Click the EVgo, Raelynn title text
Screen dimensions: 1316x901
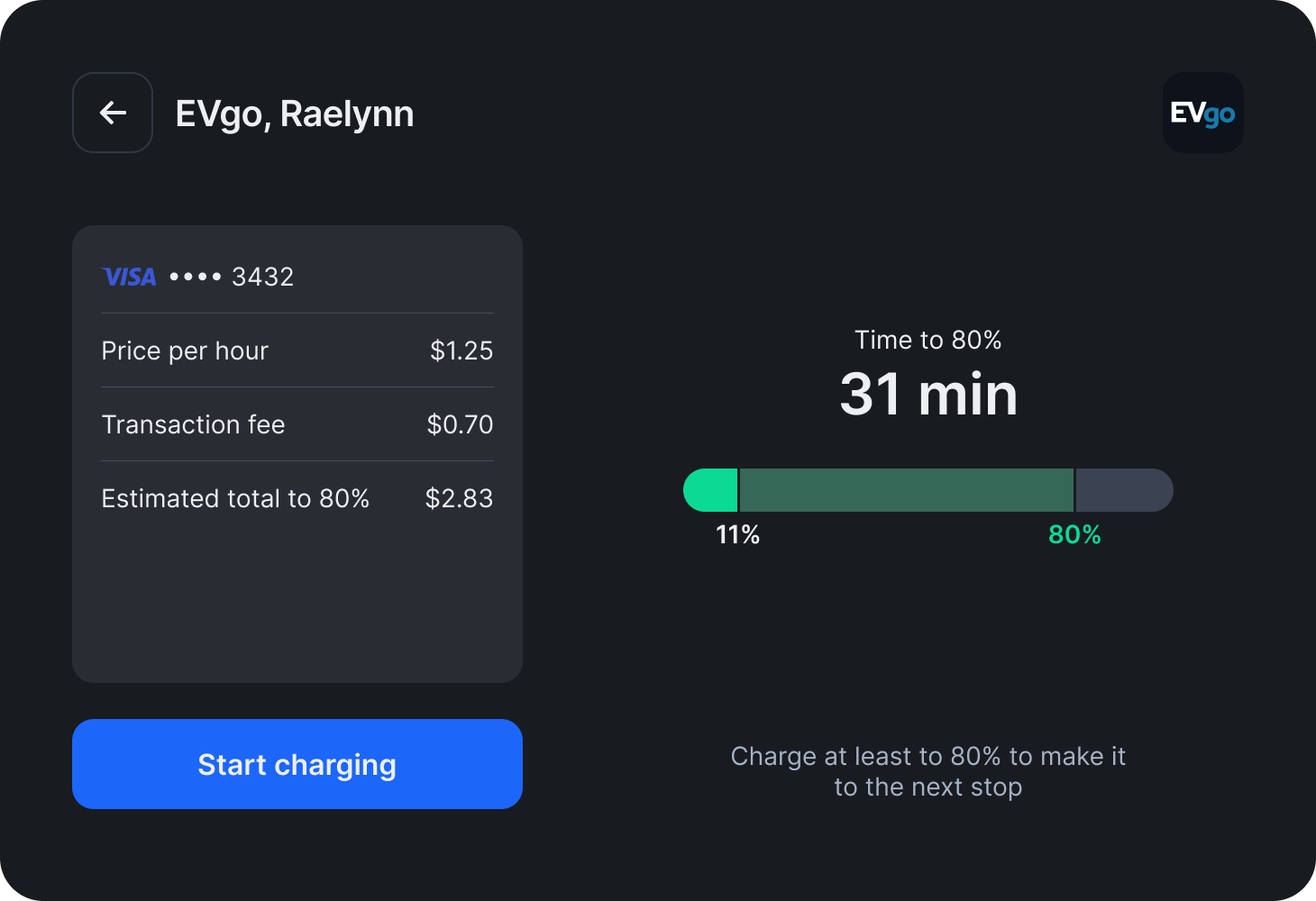point(296,113)
